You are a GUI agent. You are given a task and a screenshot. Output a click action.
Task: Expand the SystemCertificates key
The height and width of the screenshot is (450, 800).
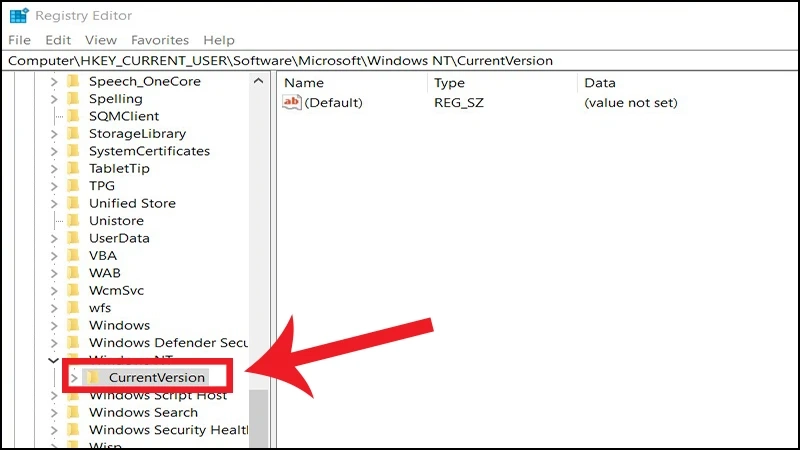[x=54, y=151]
